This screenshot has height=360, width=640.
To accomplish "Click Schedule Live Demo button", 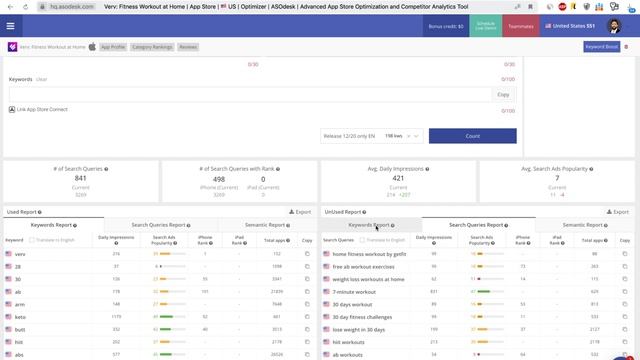I will pyautogui.click(x=486, y=26).
